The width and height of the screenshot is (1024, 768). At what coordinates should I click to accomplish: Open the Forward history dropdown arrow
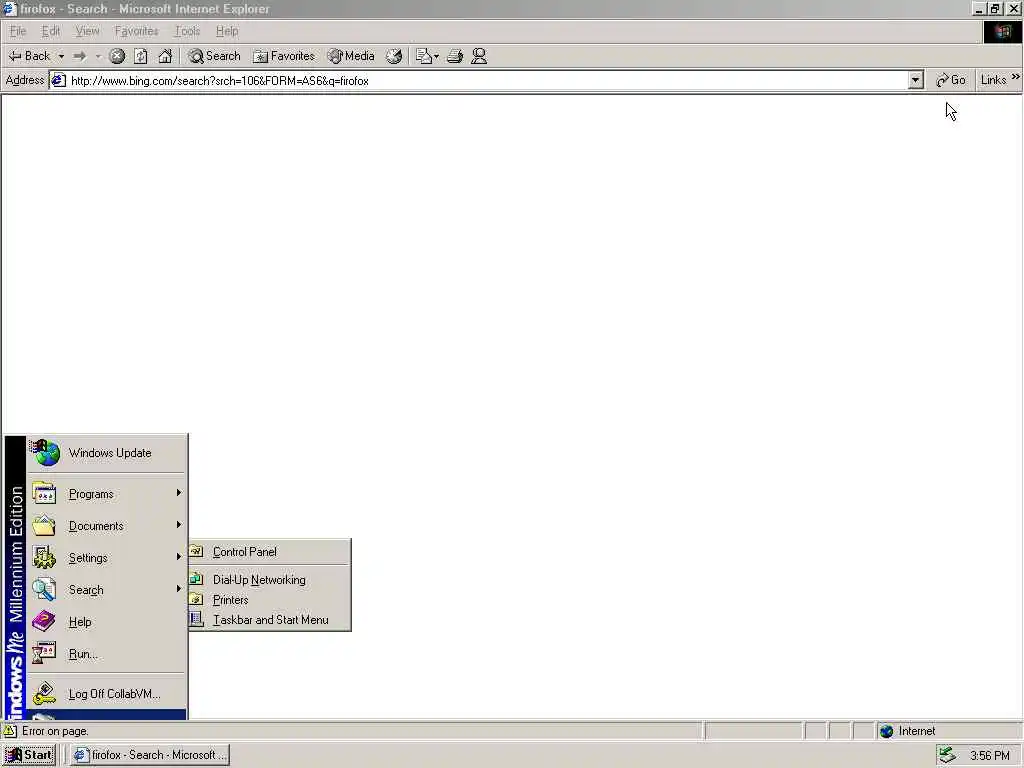(x=98, y=56)
